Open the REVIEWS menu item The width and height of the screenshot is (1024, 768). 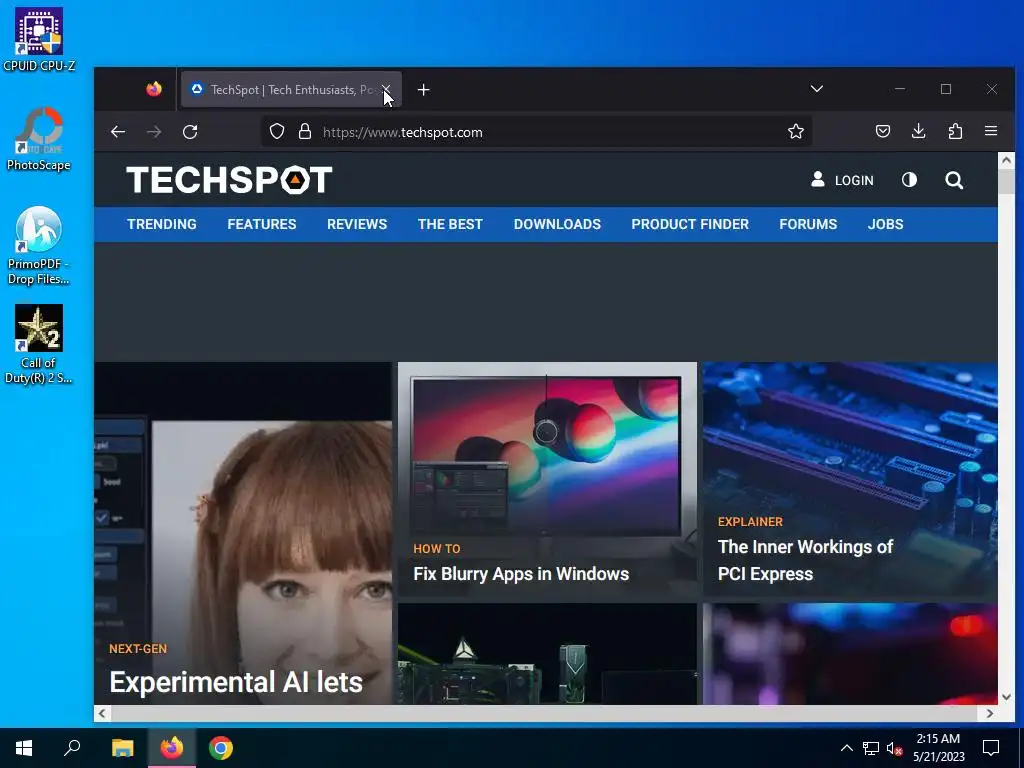357,225
